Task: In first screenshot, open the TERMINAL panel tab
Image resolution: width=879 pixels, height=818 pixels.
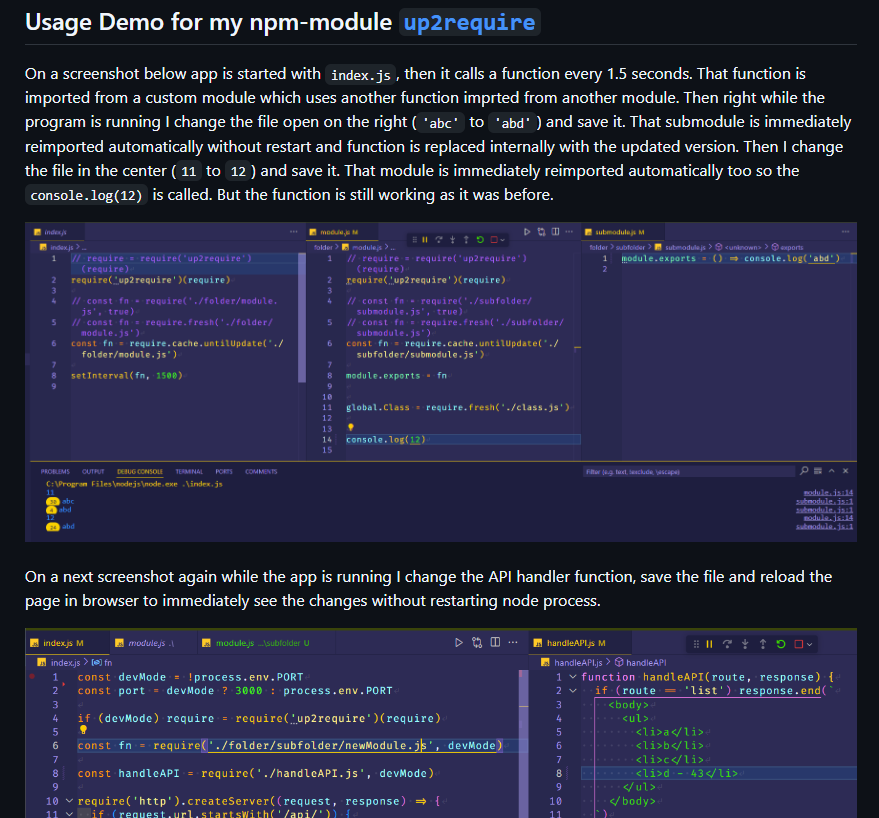Action: [189, 472]
